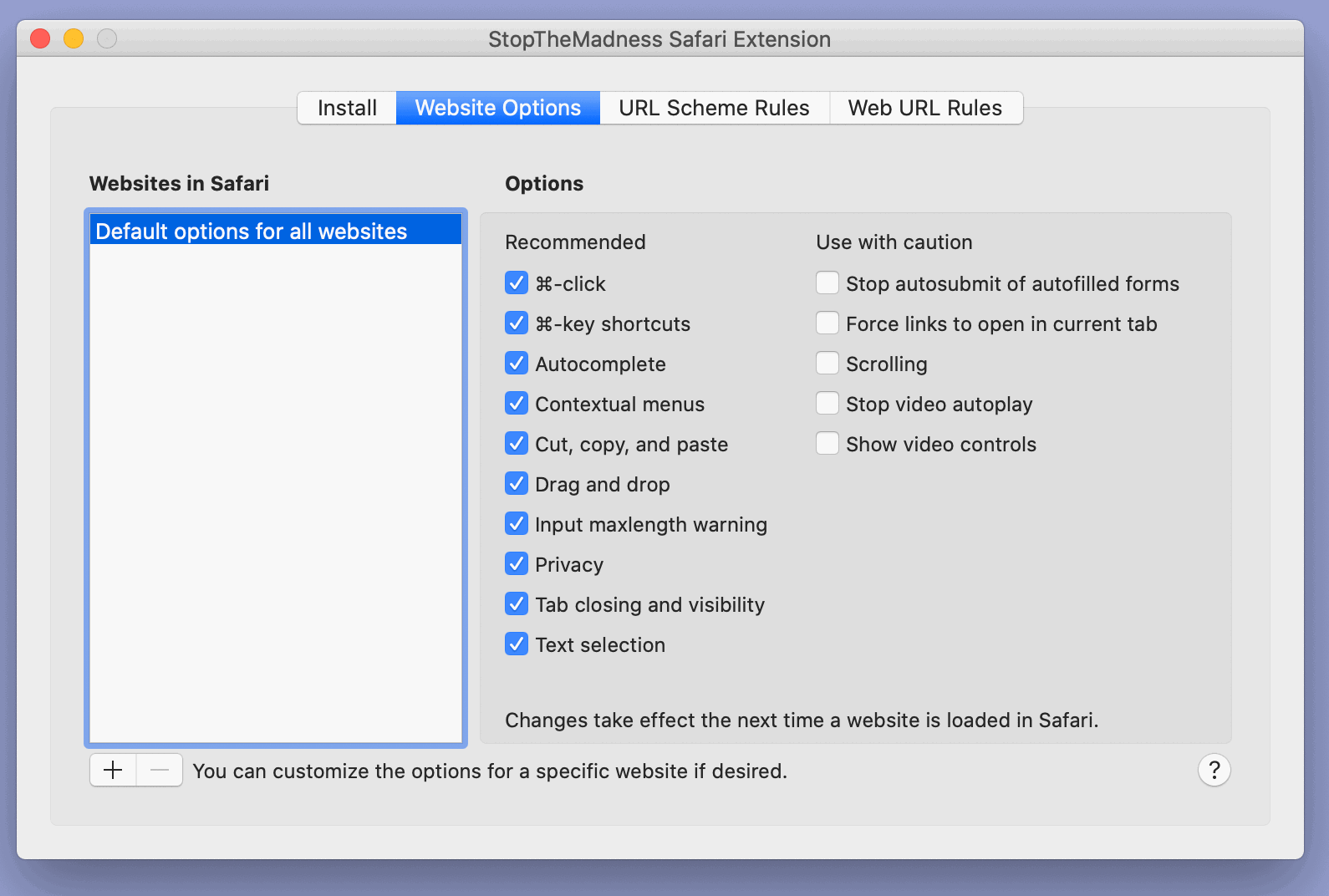
Task: Enable Stop video autoplay
Action: [x=827, y=404]
